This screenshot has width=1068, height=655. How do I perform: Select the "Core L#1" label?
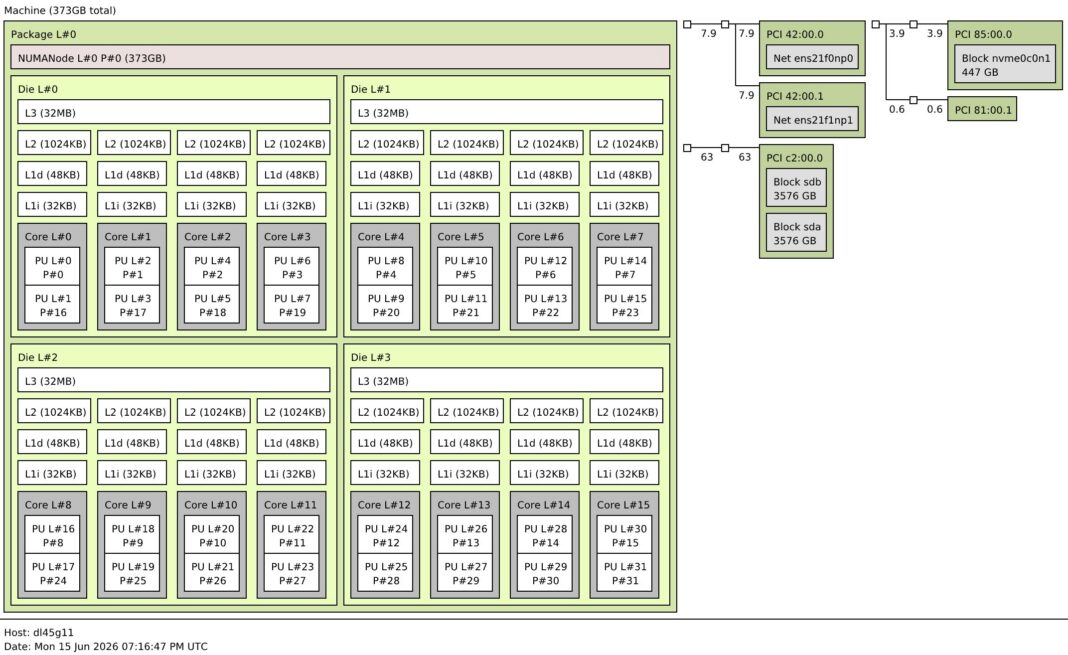pyautogui.click(x=127, y=237)
